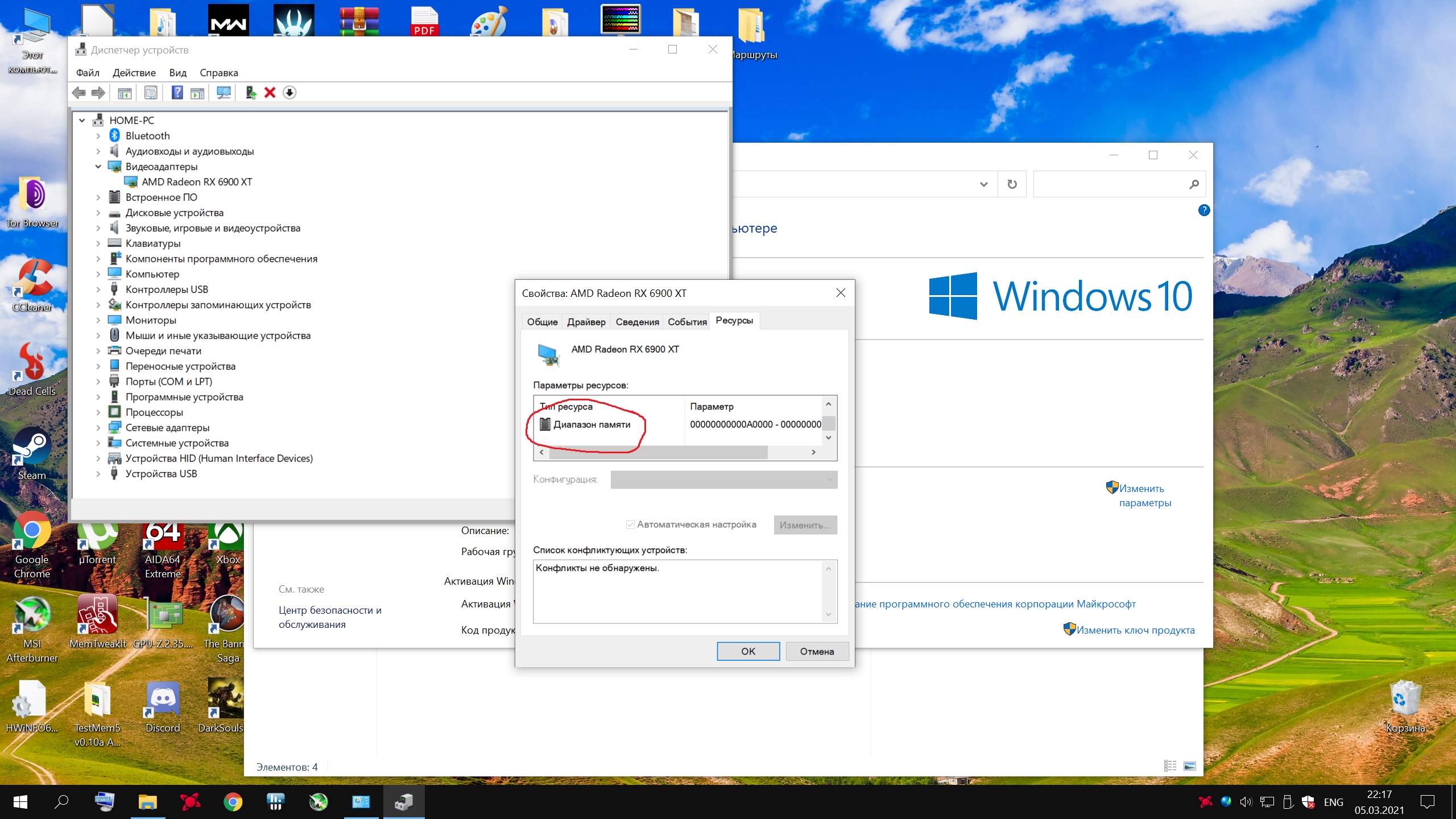Expand the Bluetooth device category
This screenshot has height=819, width=1456.
click(98, 136)
